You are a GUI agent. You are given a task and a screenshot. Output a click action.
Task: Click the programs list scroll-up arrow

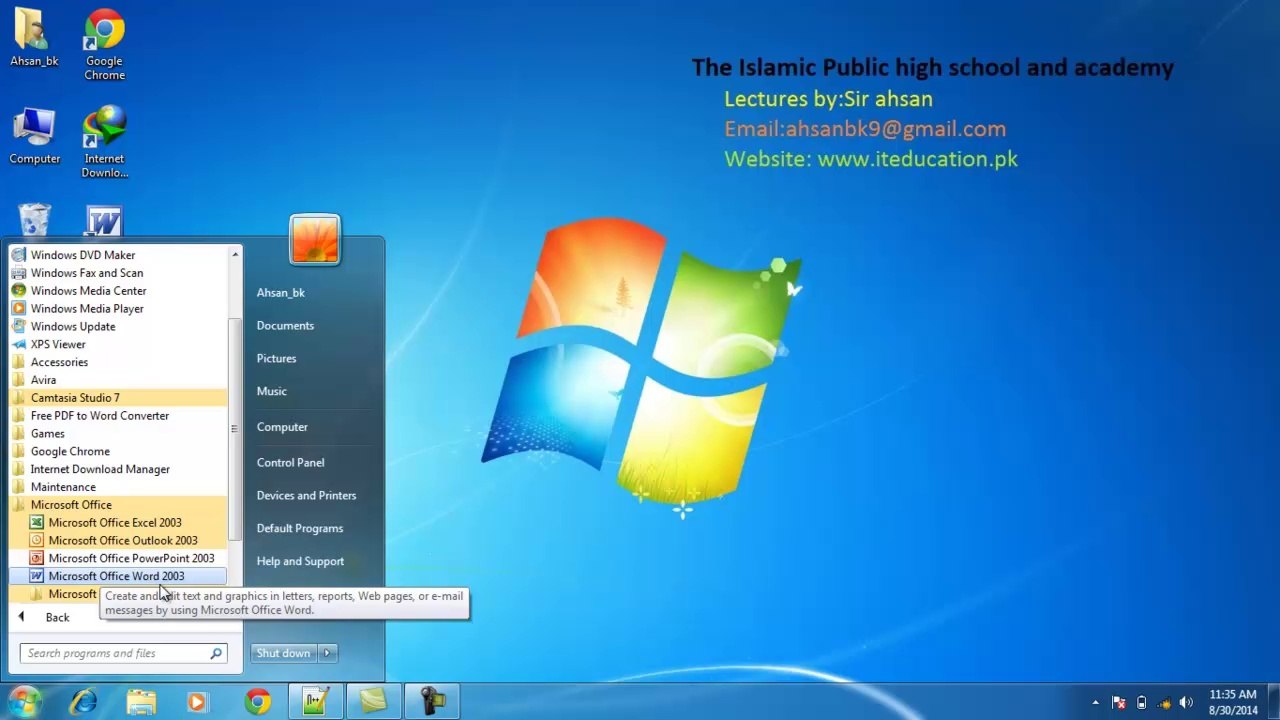point(235,254)
